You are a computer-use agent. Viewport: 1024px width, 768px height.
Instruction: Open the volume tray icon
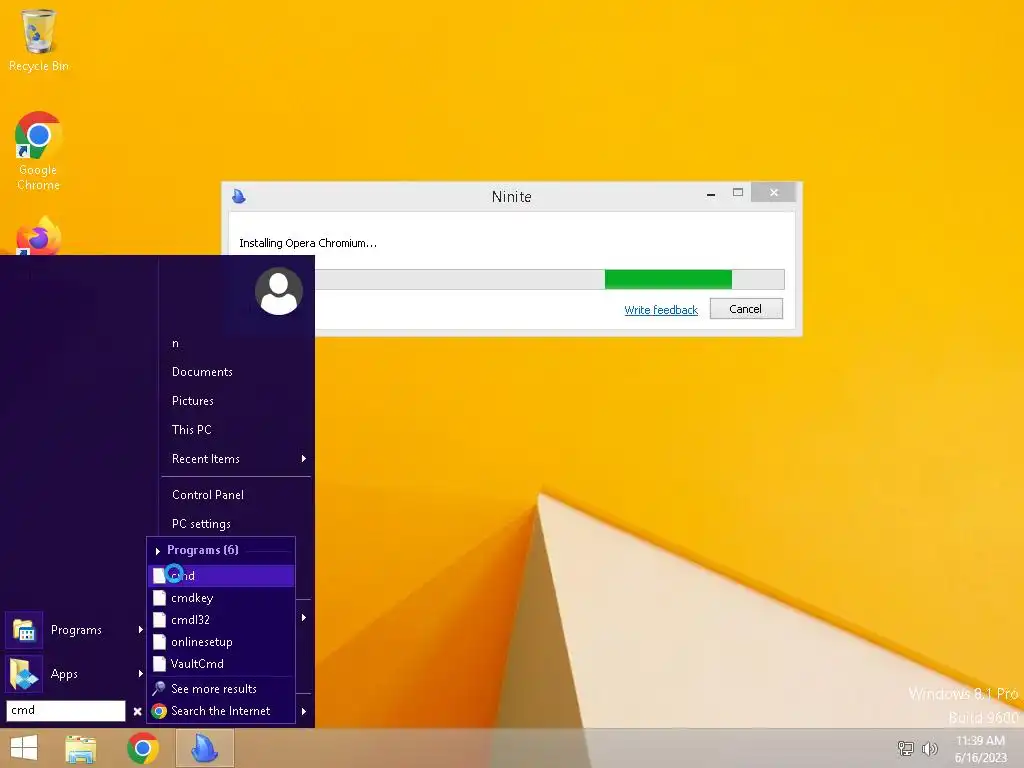coord(929,748)
